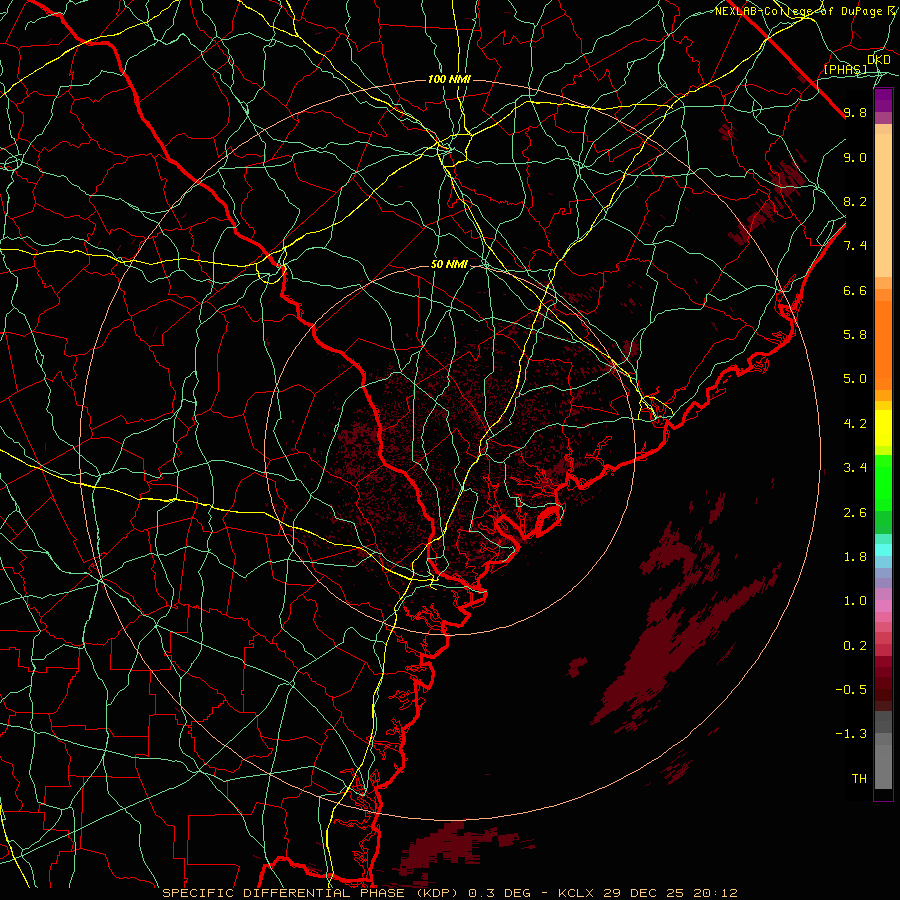Select the 4.2 value beside the color bar
The width and height of the screenshot is (900, 900).
click(855, 424)
